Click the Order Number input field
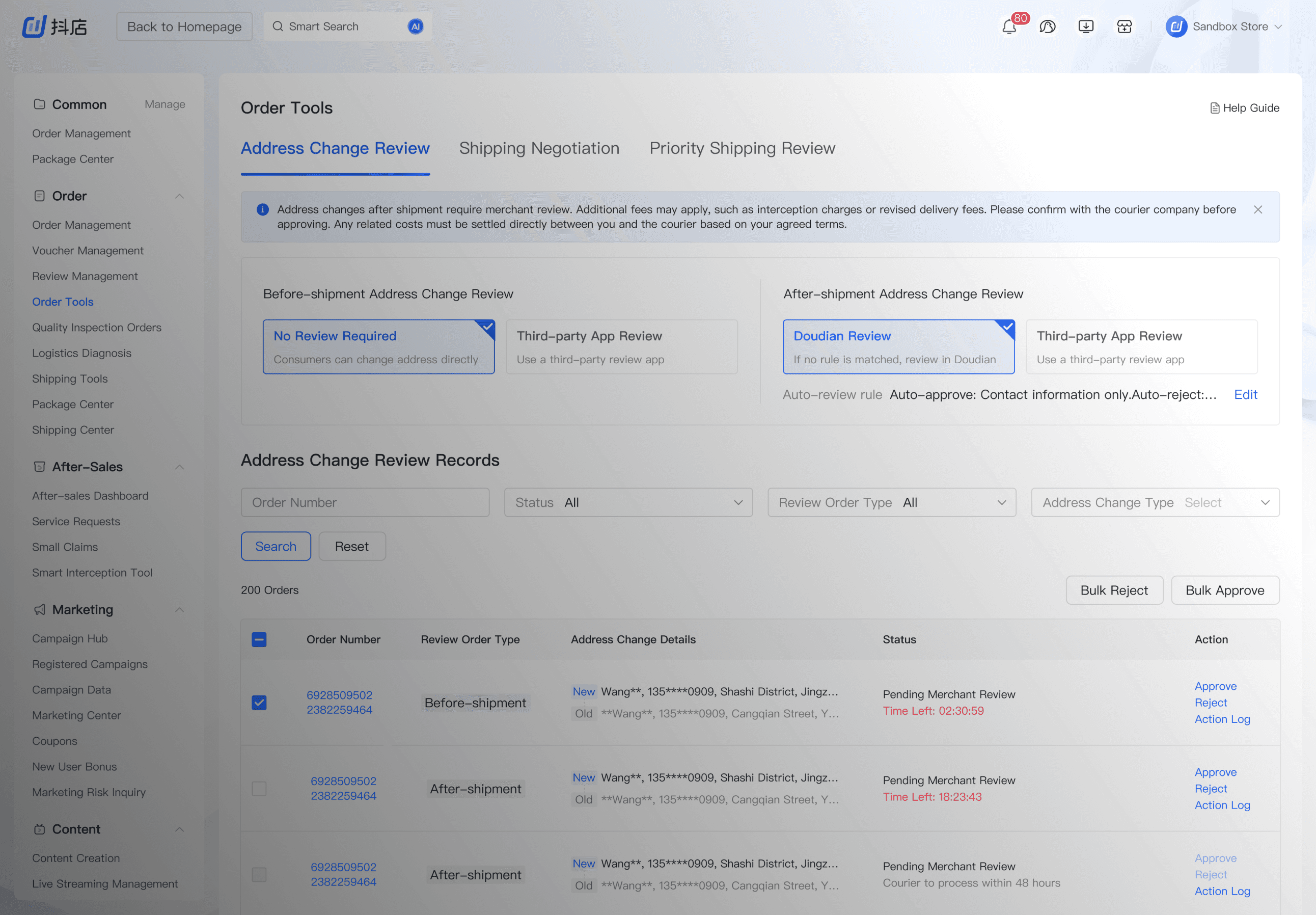Image resolution: width=1316 pixels, height=915 pixels. 365,502
